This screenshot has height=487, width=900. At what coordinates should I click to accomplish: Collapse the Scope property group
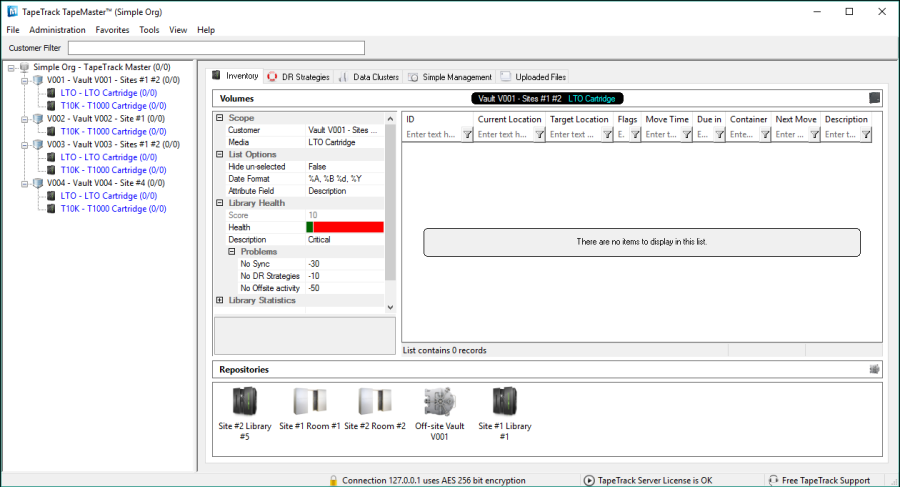tap(220, 118)
